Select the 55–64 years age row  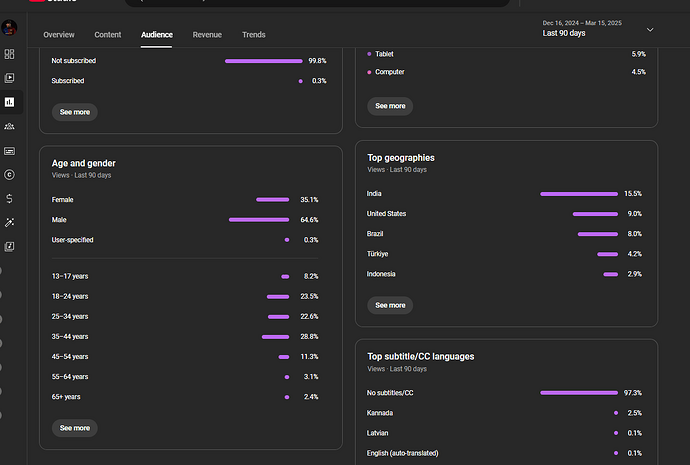(x=185, y=377)
